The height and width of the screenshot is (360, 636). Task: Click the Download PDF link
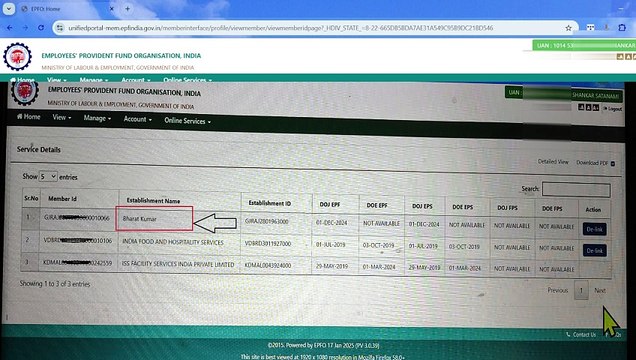coord(592,163)
